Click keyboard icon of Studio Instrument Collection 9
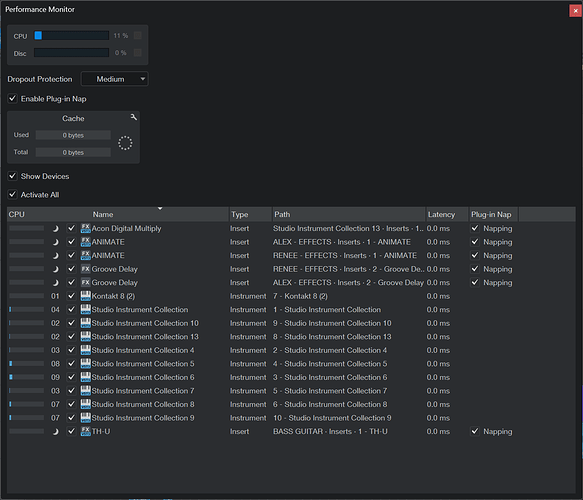This screenshot has width=583, height=500. [x=86, y=418]
